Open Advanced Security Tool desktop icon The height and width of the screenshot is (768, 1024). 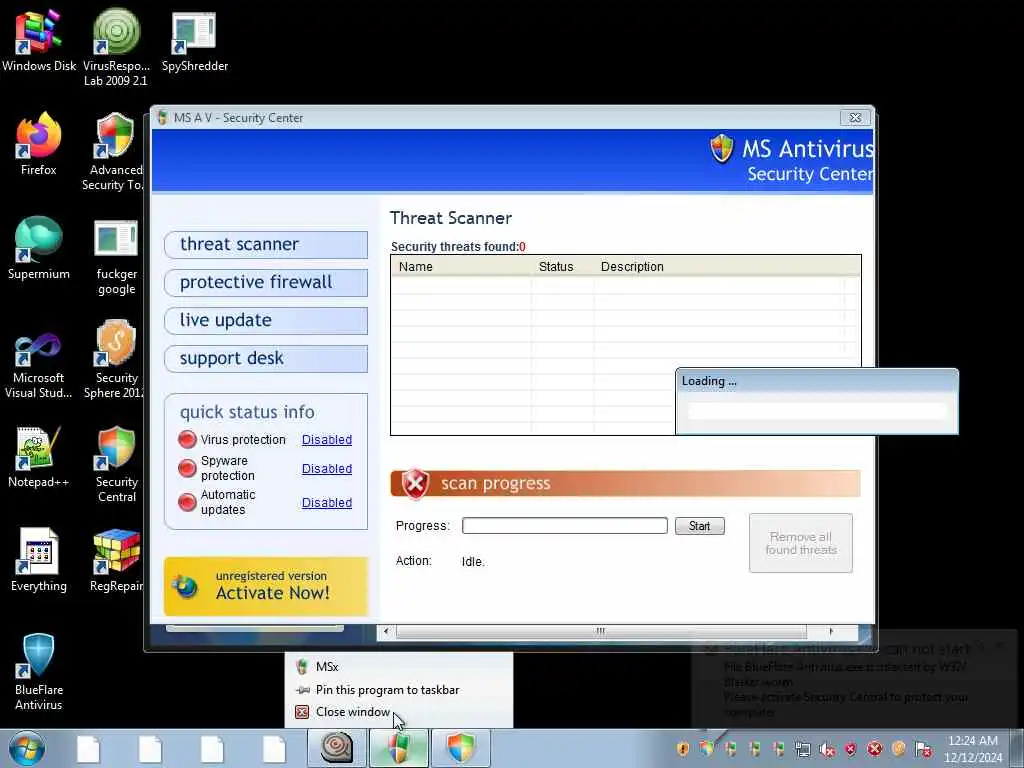115,152
